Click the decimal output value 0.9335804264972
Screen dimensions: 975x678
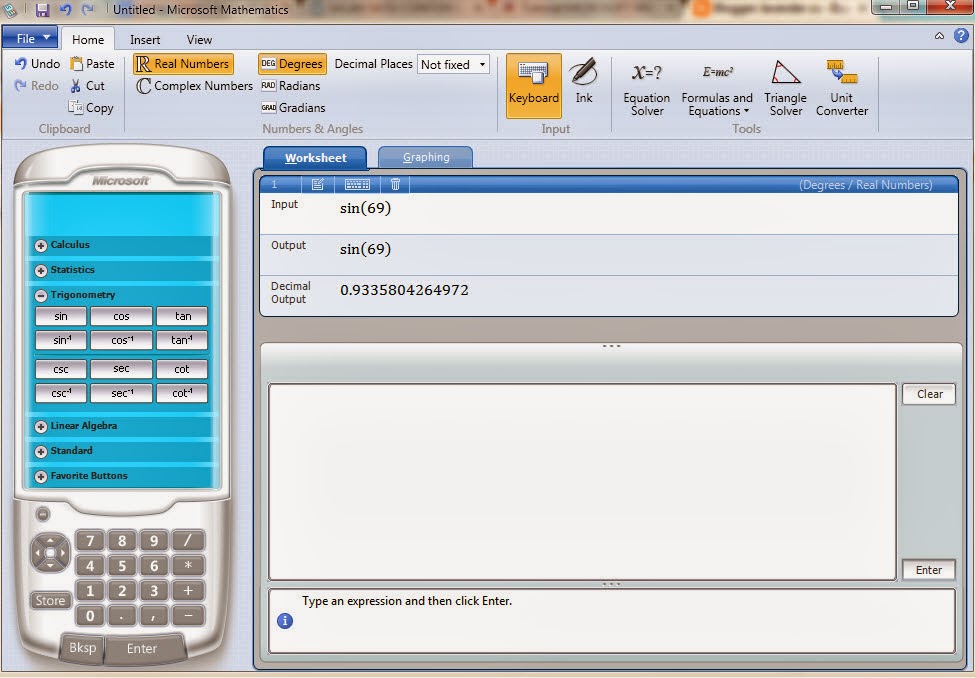404,290
